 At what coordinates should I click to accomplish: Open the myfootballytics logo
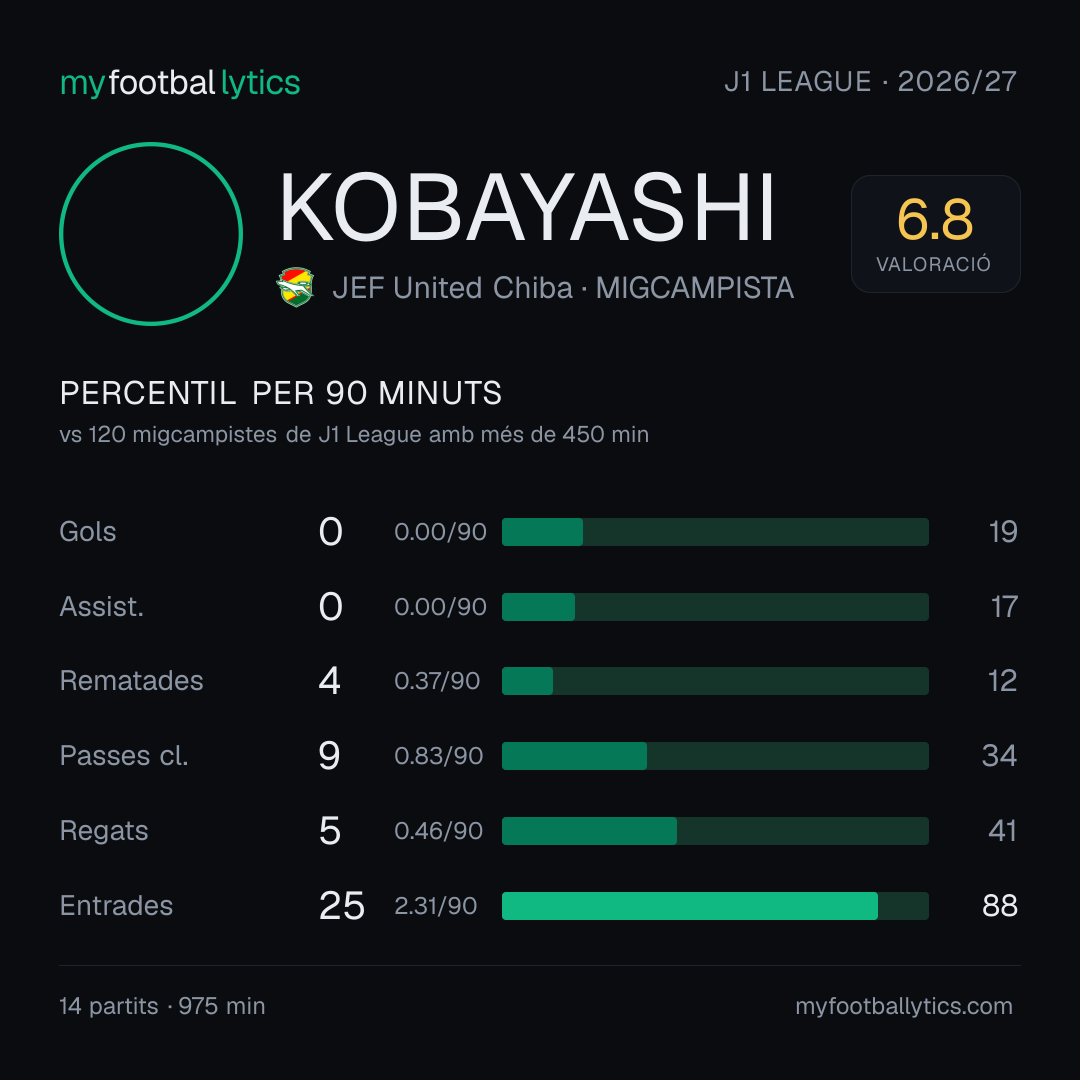coord(180,83)
